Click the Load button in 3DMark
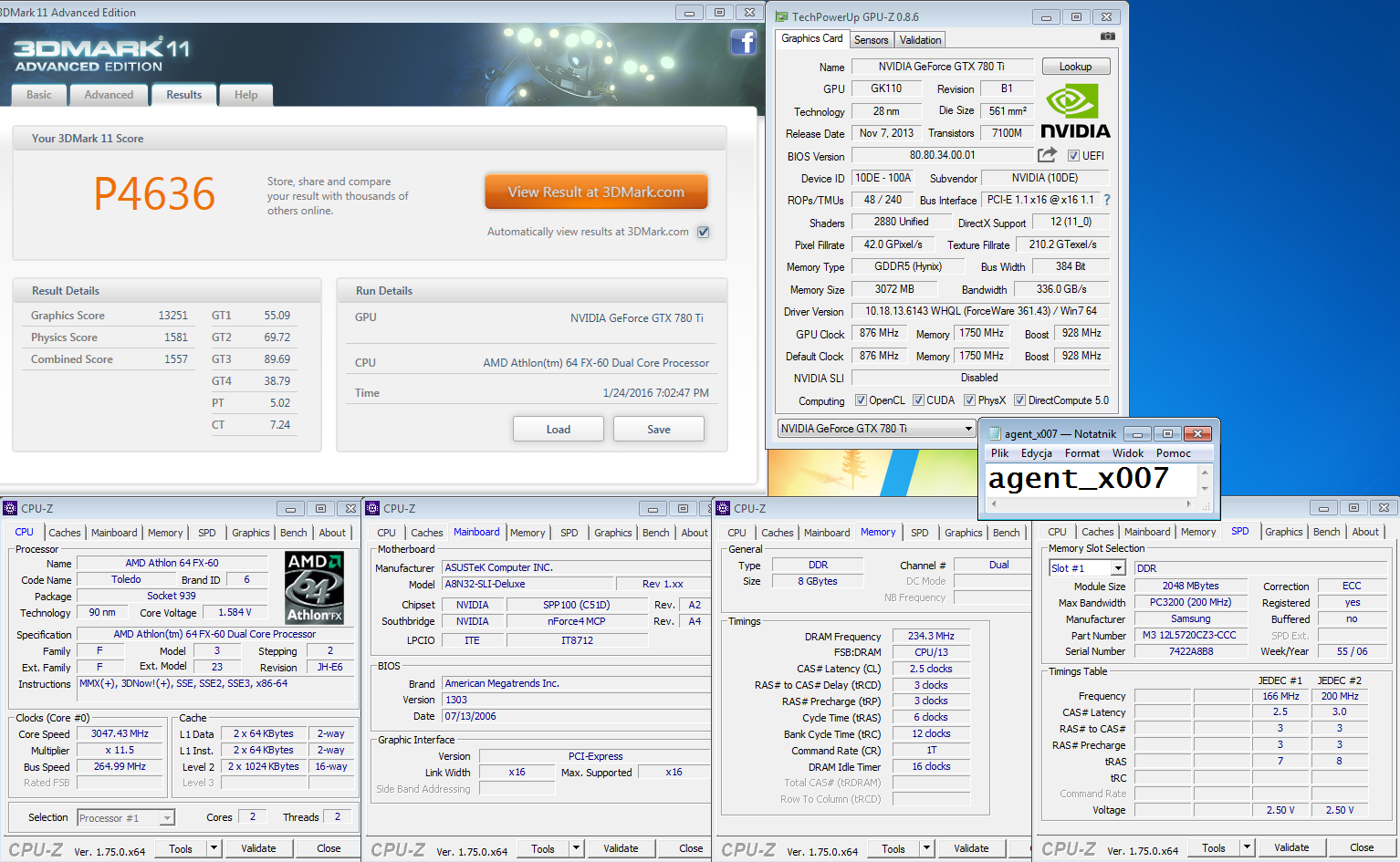The height and width of the screenshot is (862, 1400). 559,429
